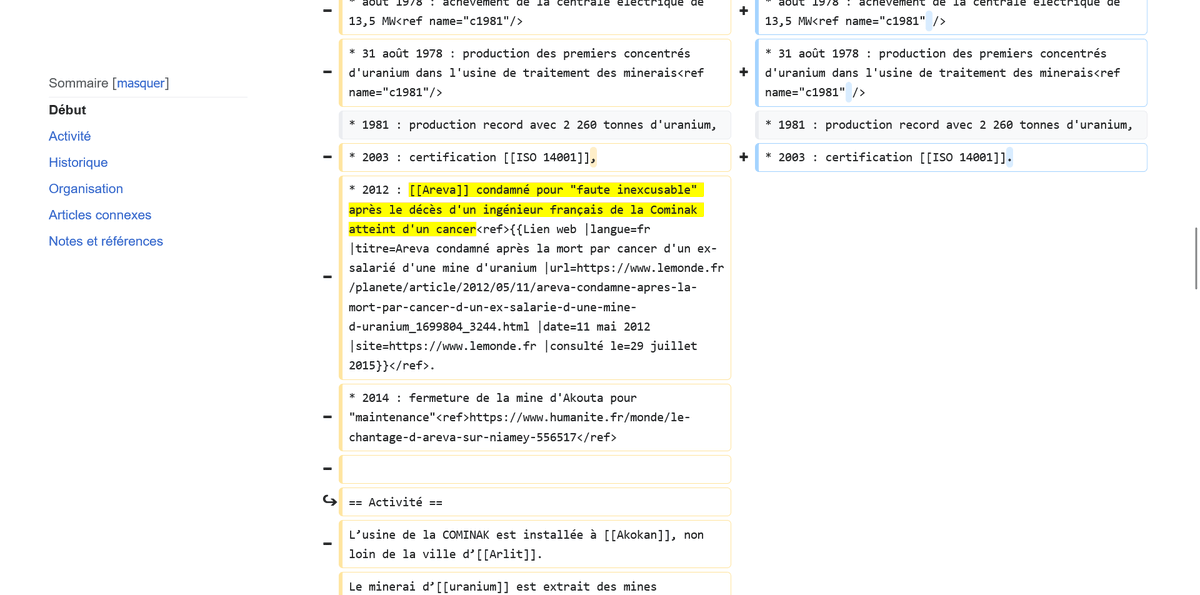This screenshot has width=1200, height=595.
Task: Click highlighted text '[[Areva]] condamné pour'
Action: click(x=488, y=190)
